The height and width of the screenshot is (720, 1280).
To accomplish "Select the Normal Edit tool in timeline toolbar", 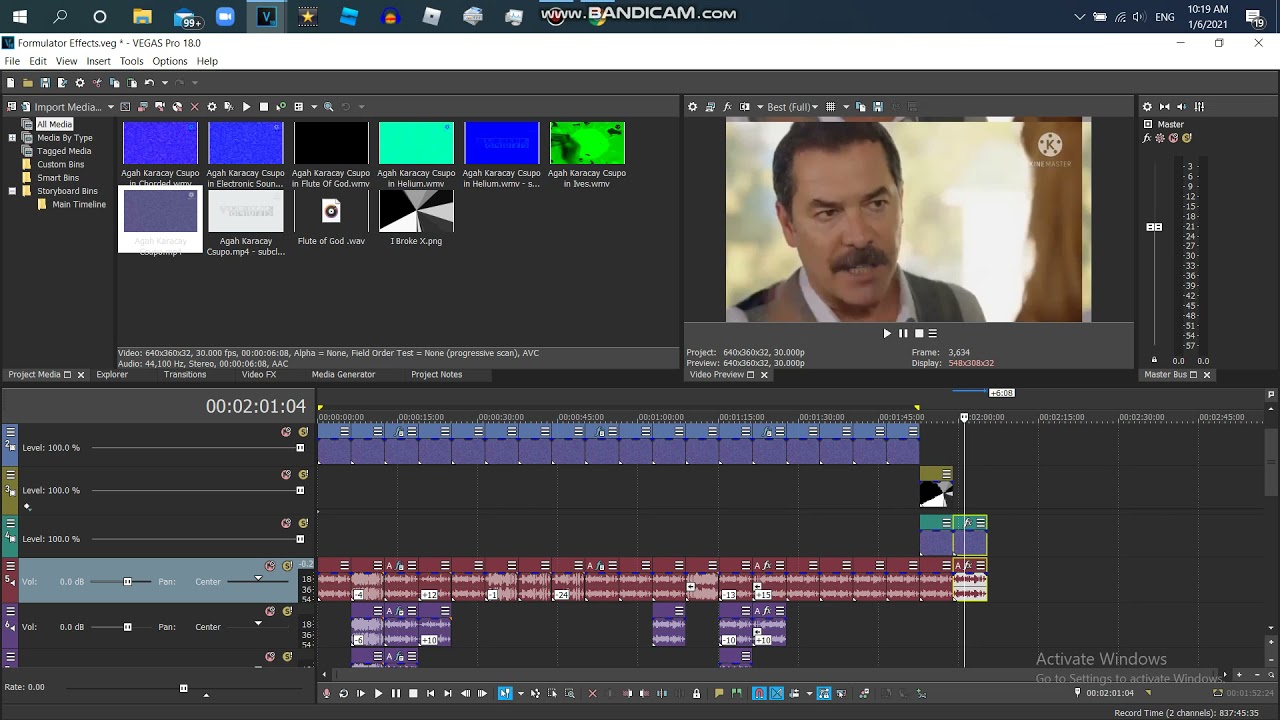I will [505, 693].
